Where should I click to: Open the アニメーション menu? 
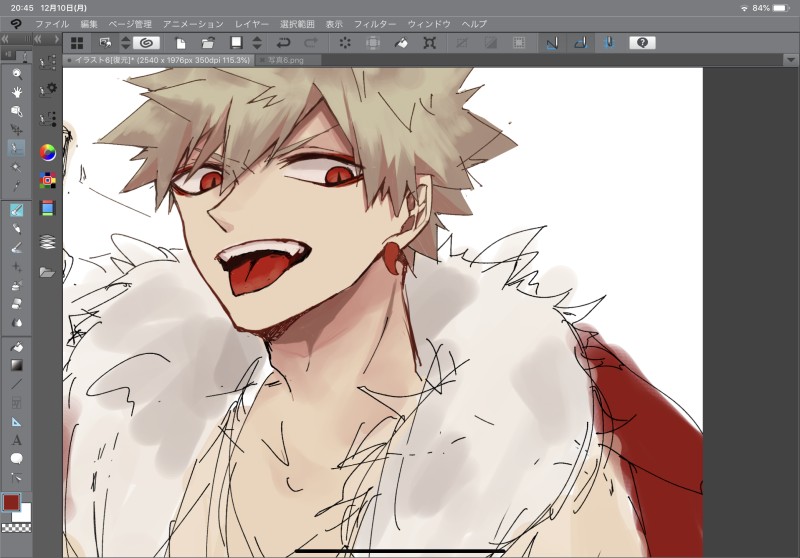(193, 24)
